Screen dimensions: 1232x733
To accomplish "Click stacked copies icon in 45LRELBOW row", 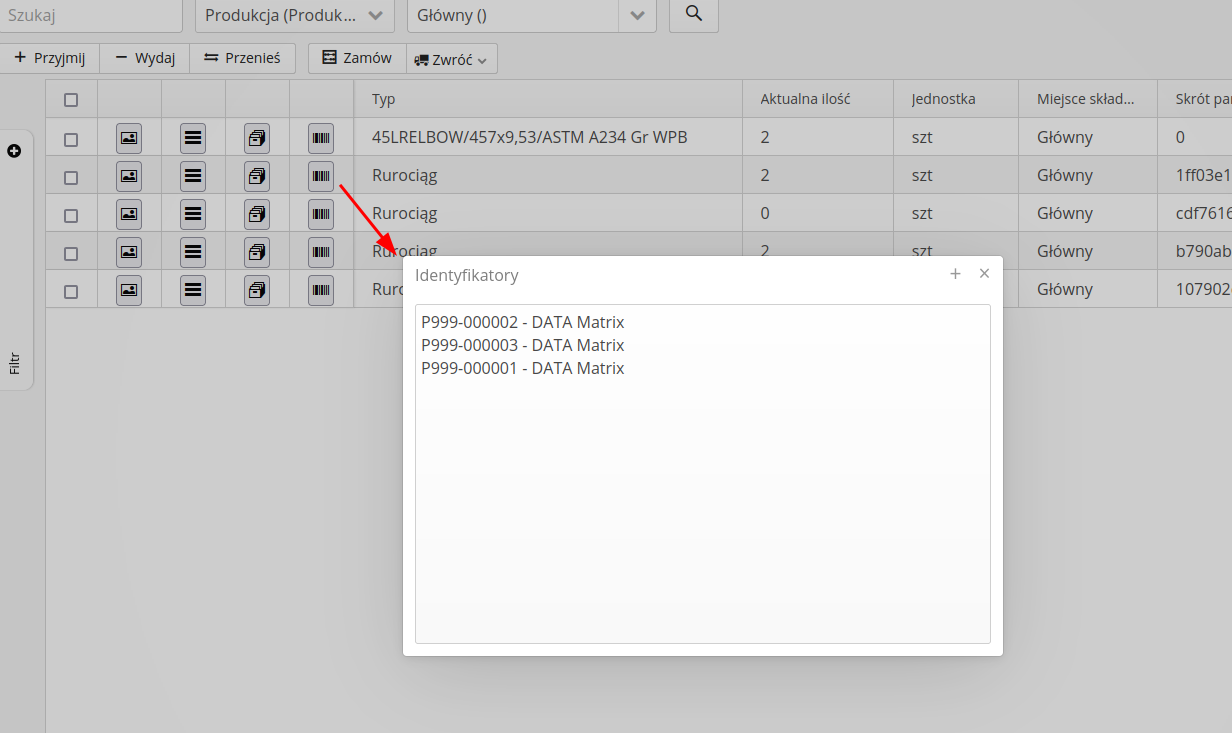I will 257,138.
